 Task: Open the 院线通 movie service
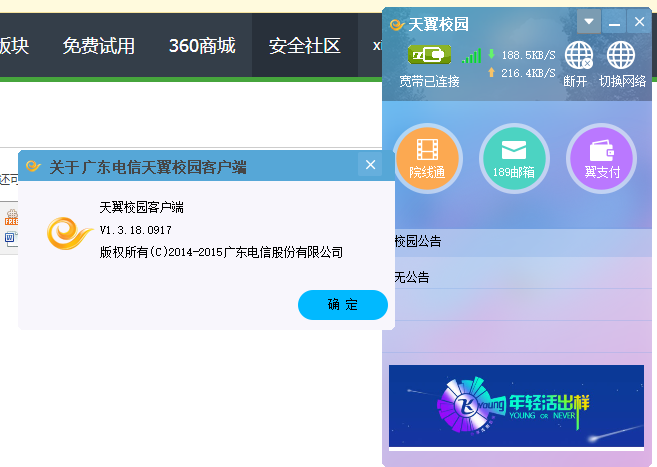click(427, 158)
